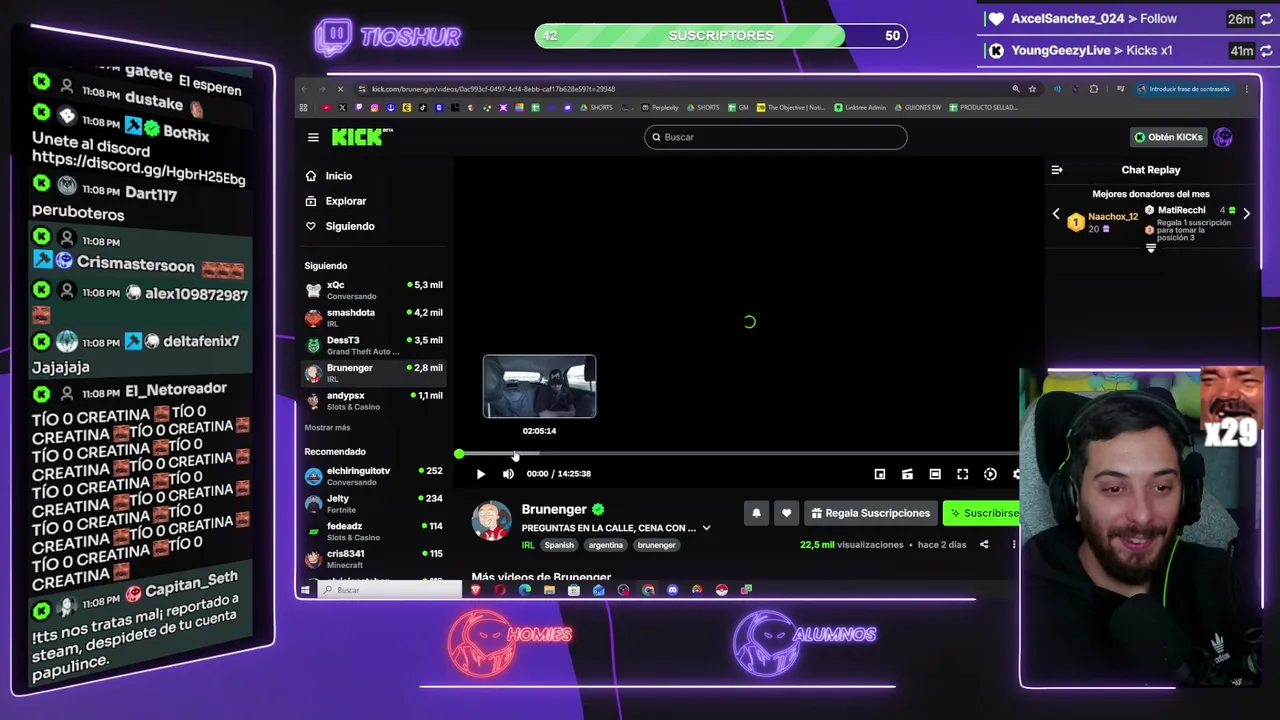This screenshot has height=720, width=1280.
Task: Enable picture-in-picture on the player
Action: tap(880, 474)
